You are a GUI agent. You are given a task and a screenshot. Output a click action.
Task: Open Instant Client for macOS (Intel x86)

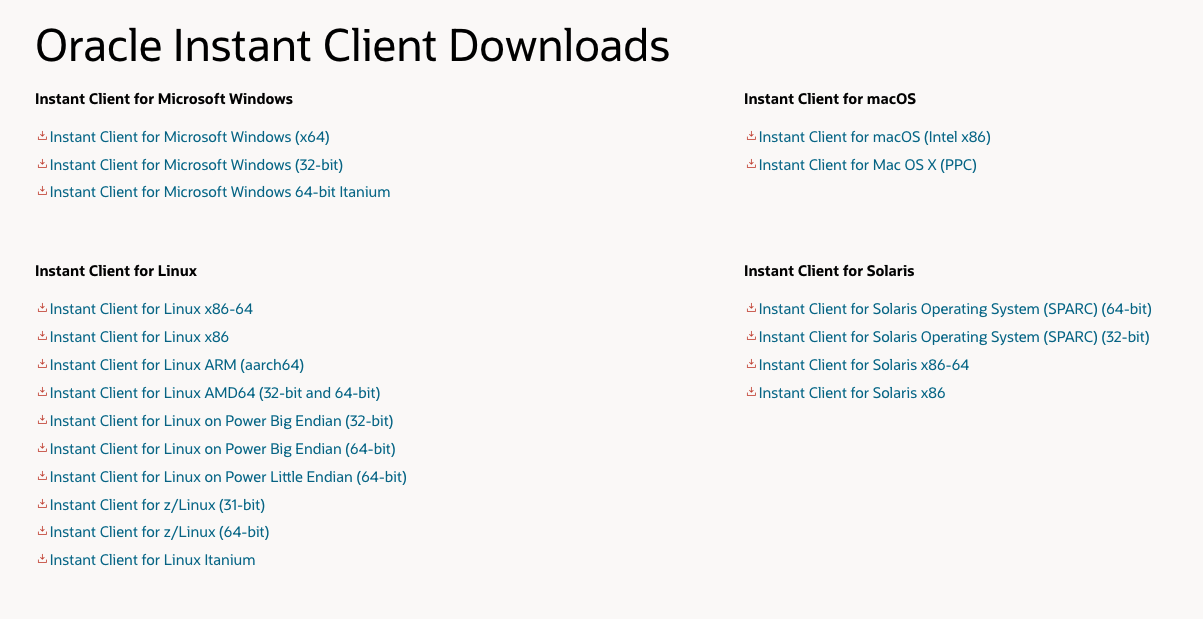click(x=875, y=137)
